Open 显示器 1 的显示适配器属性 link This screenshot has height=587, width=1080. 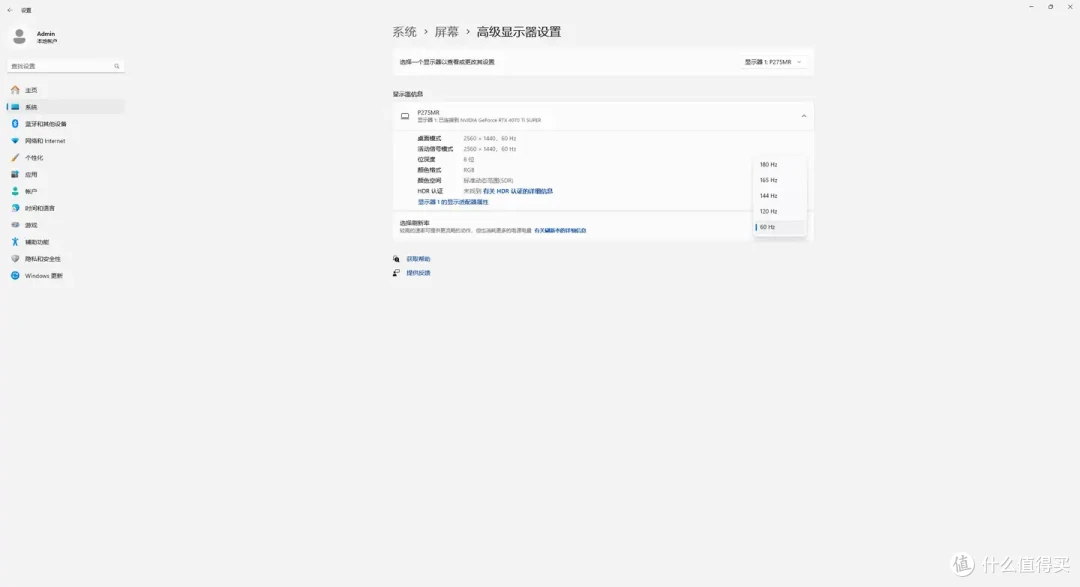coord(453,202)
